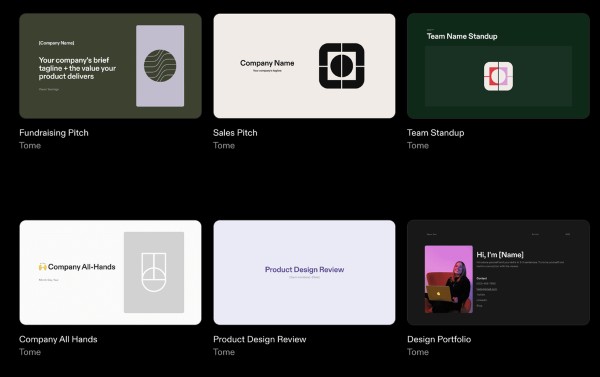Click the woman with laptop photo
Screen dimensions: 600x377
click(449, 279)
